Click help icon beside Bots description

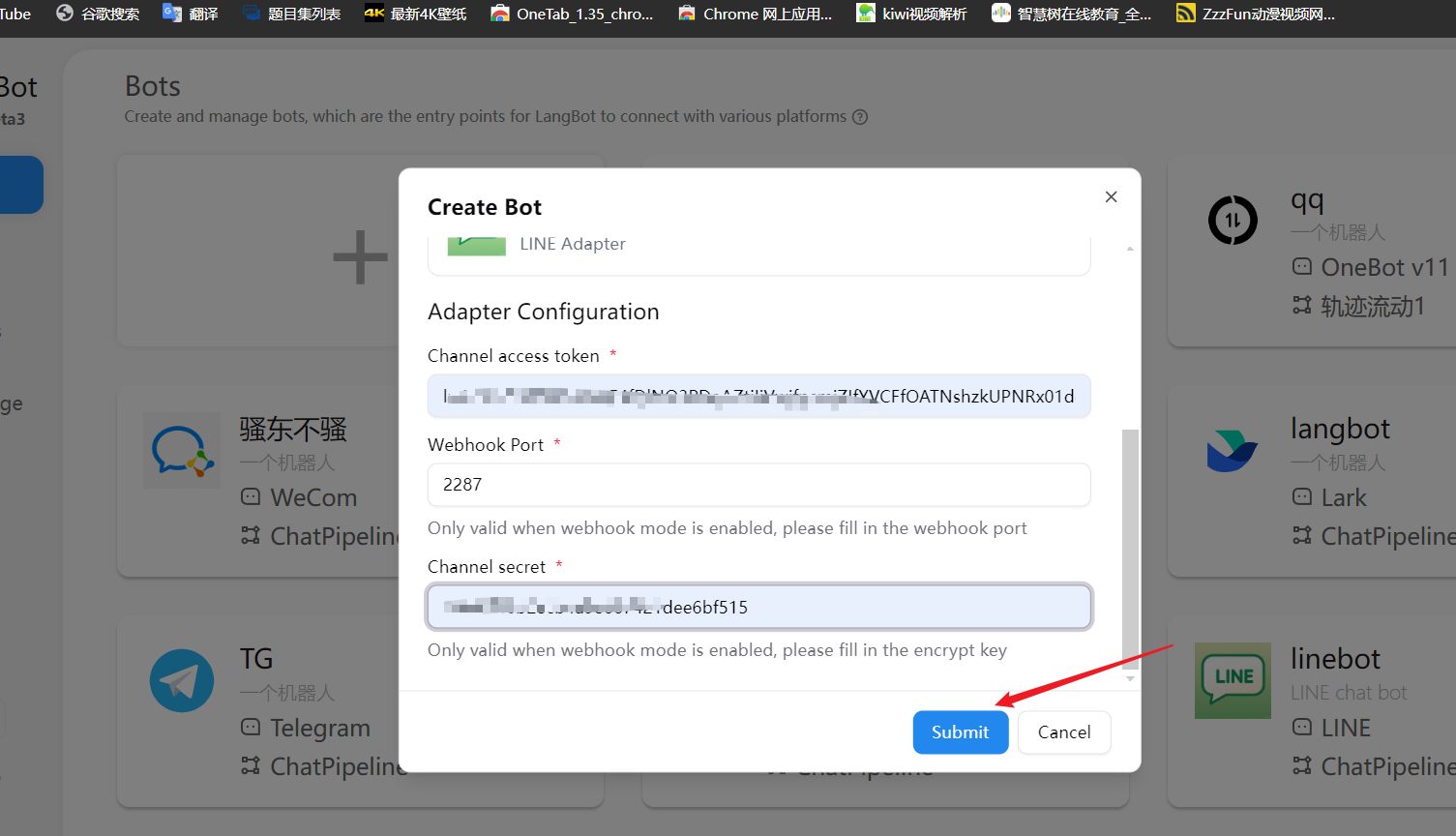pyautogui.click(x=860, y=117)
